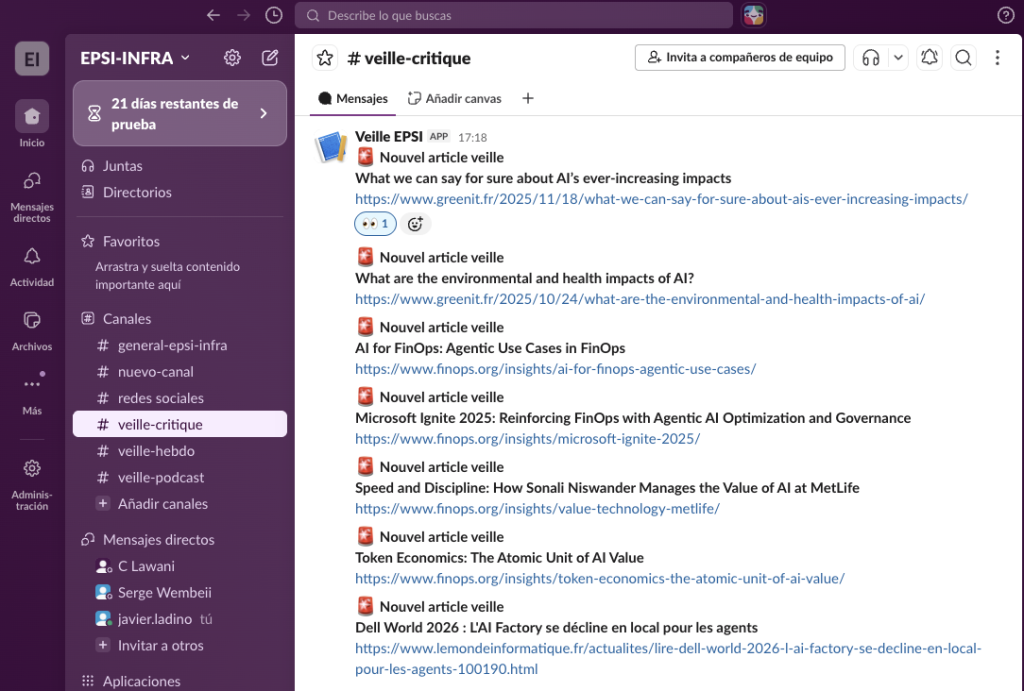Open the Slack AI assistant icon next to search
1024x691 pixels.
pos(754,15)
